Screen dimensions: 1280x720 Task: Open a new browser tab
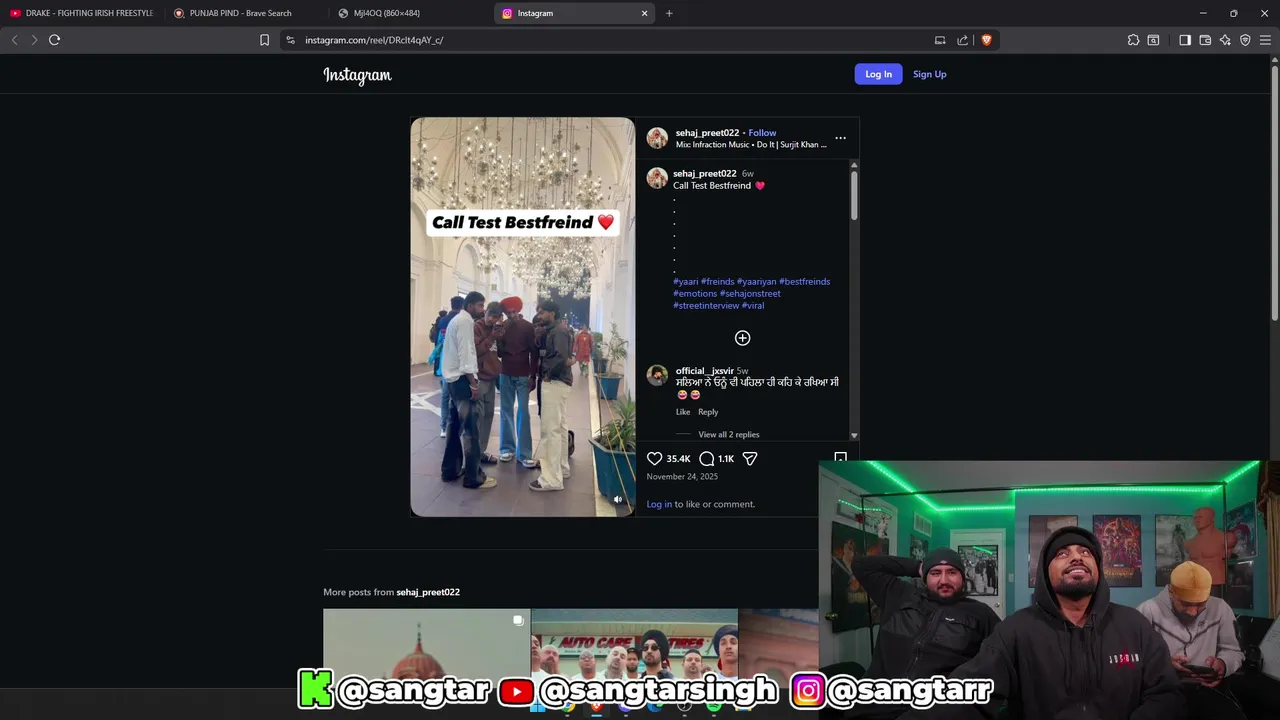(669, 13)
